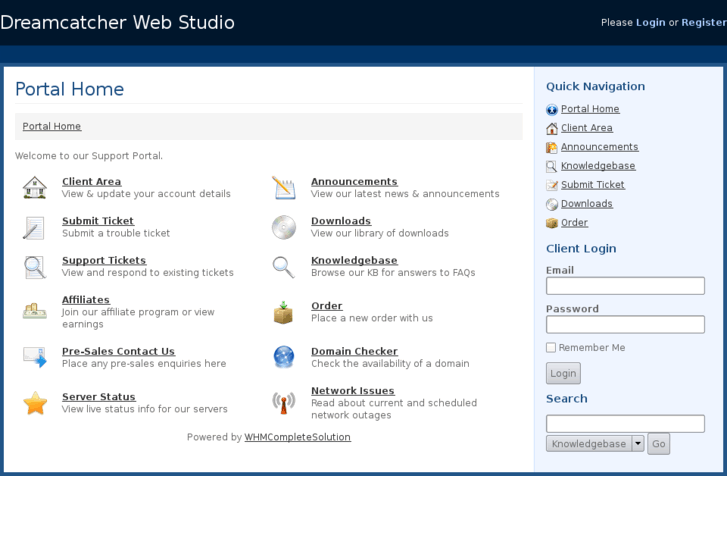
Task: Click the Server Status star icon
Action: 35,403
